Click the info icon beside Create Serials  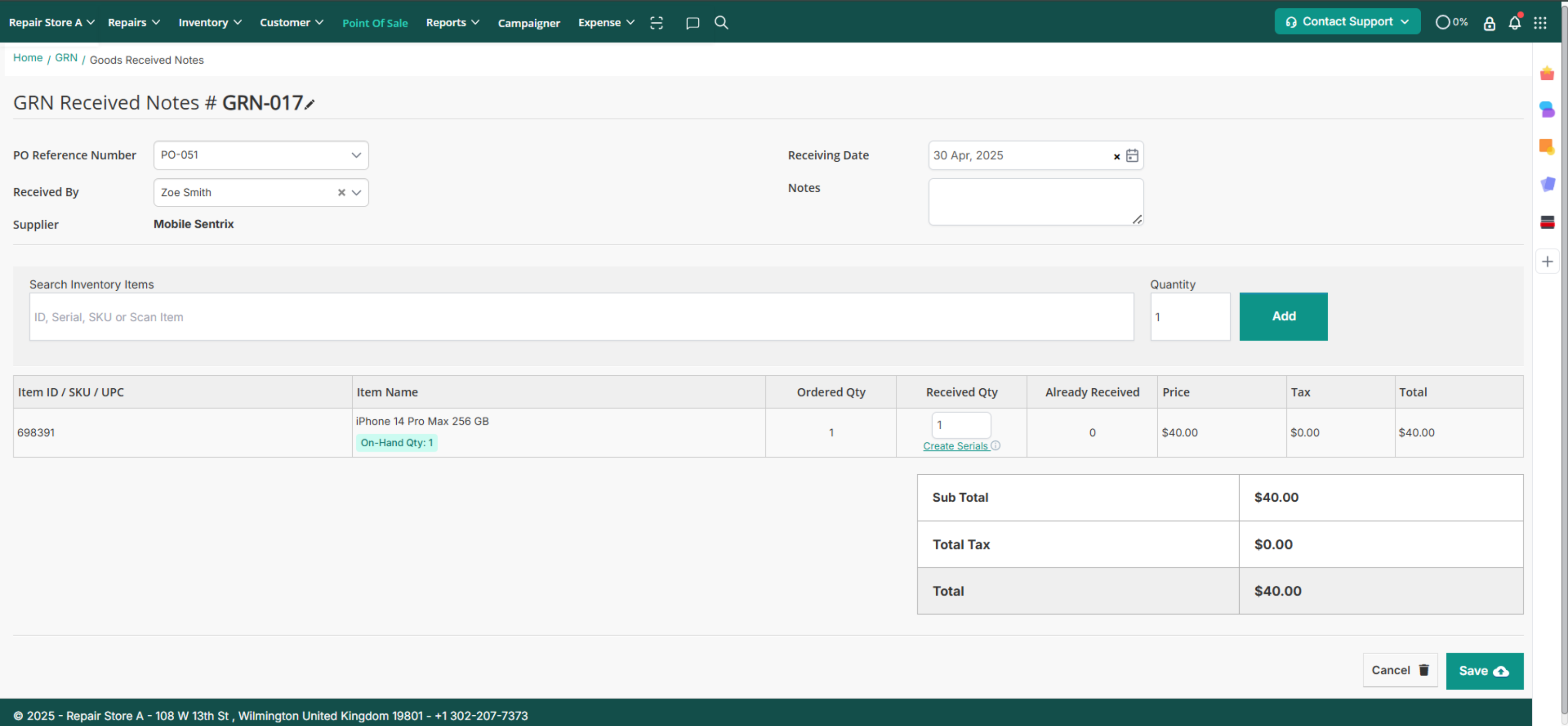996,445
